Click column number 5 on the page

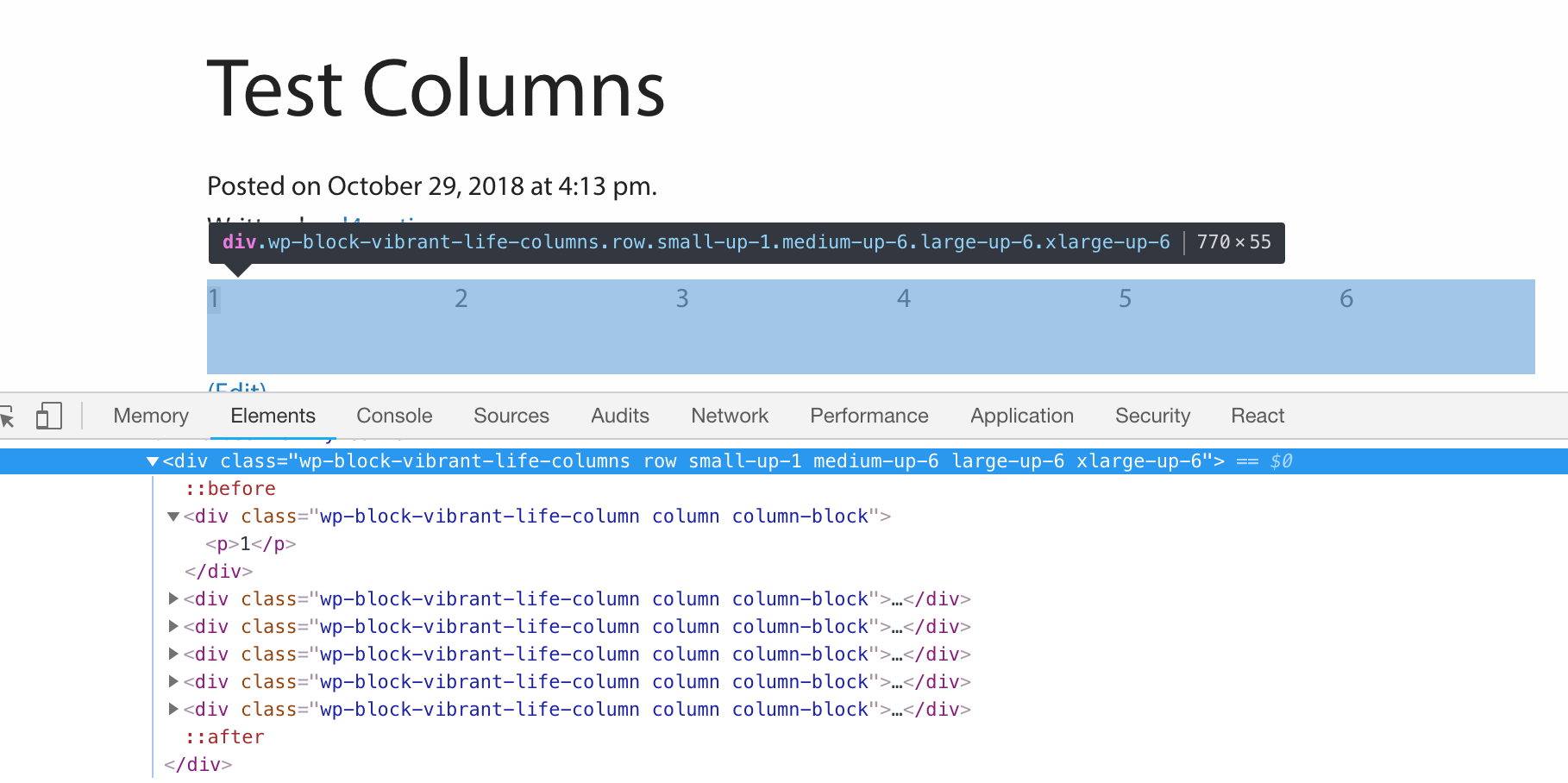pos(1126,298)
